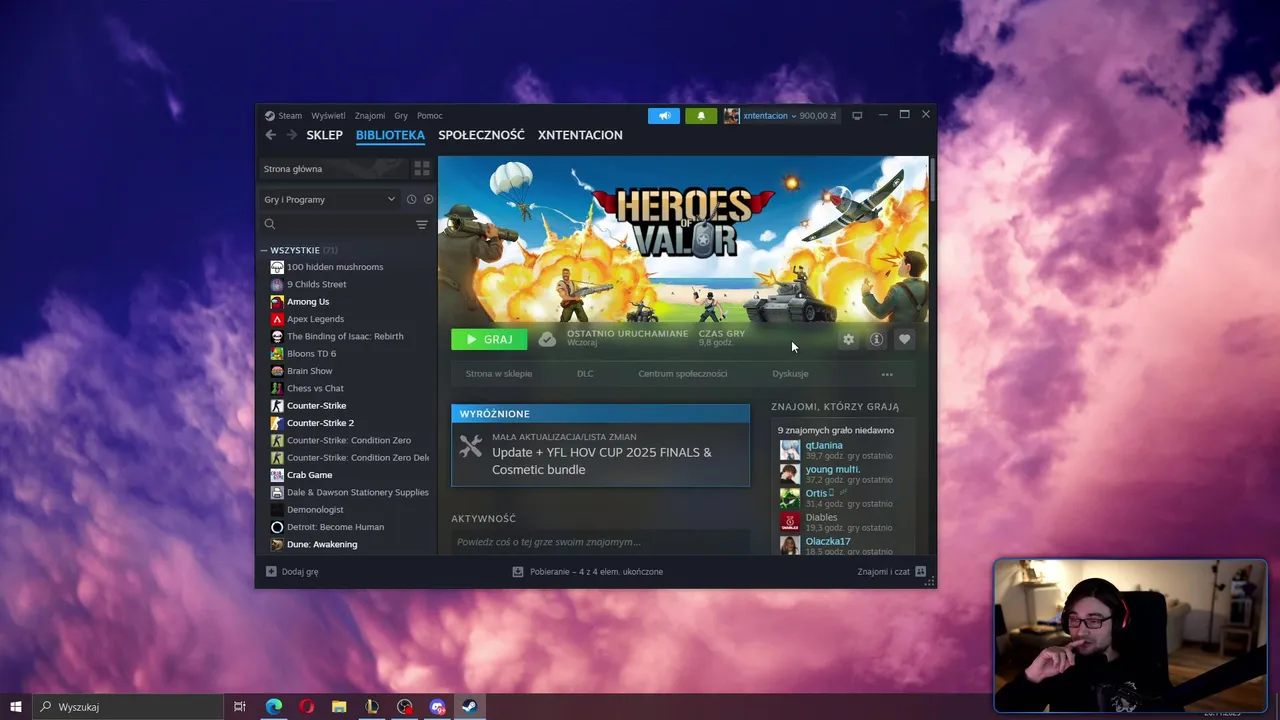Open the green notifications bell
Screen dimensions: 1280x720
701,115
